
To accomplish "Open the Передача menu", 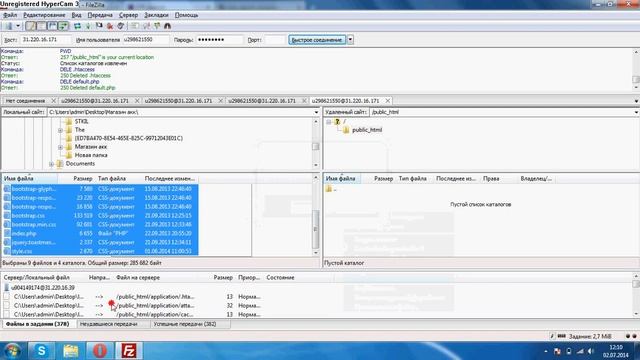I will point(100,15).
